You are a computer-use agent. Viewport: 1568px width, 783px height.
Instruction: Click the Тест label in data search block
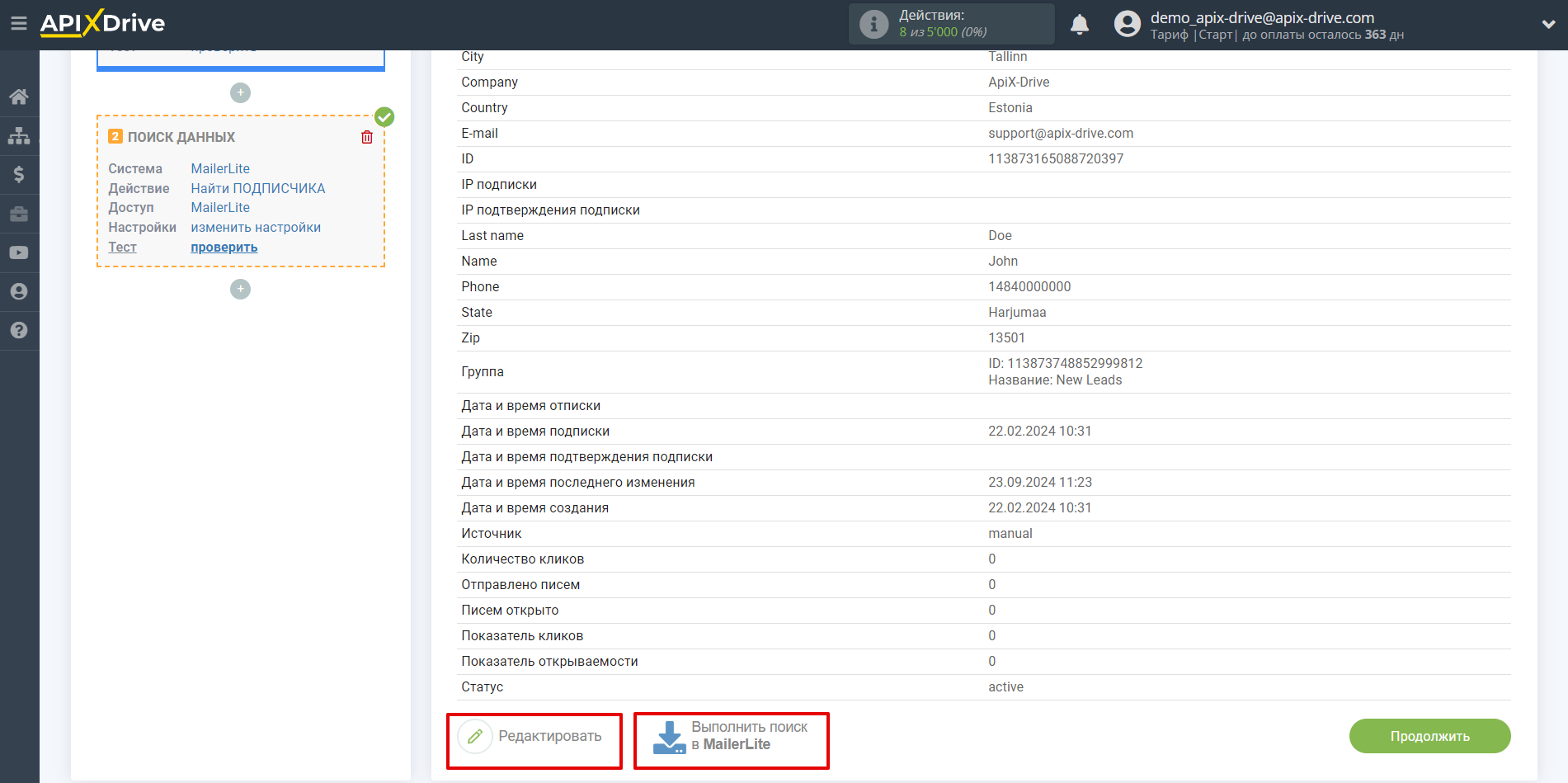click(x=122, y=248)
